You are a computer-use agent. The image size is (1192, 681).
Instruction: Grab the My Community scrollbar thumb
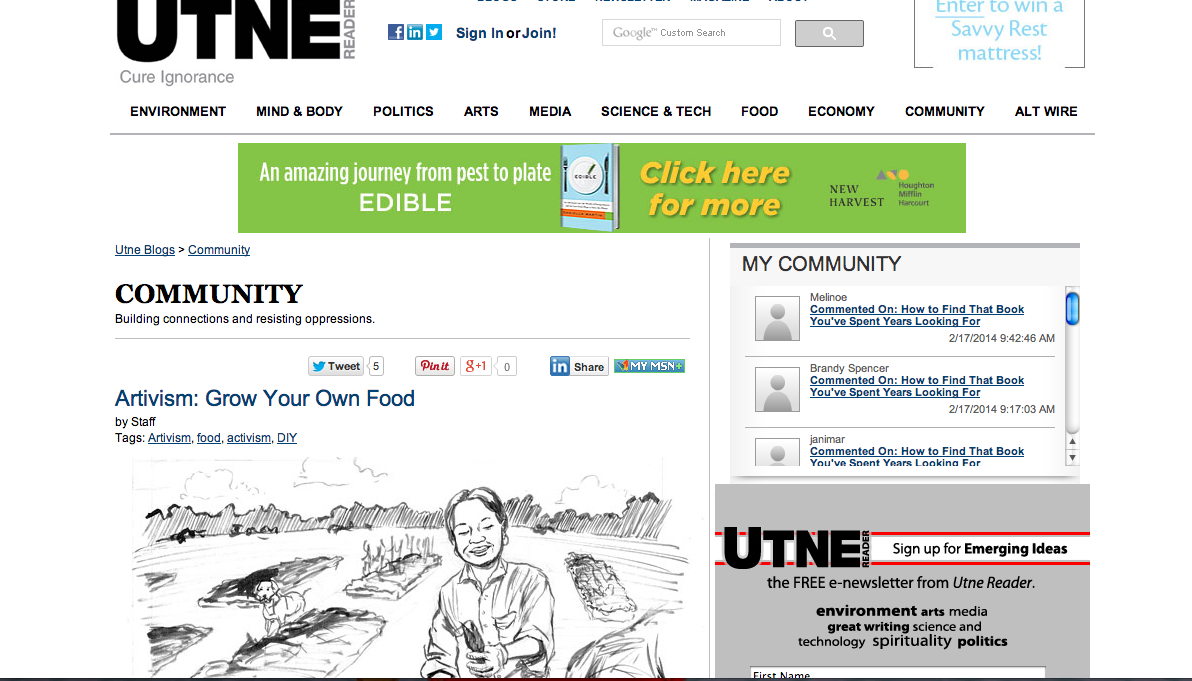coord(1072,309)
